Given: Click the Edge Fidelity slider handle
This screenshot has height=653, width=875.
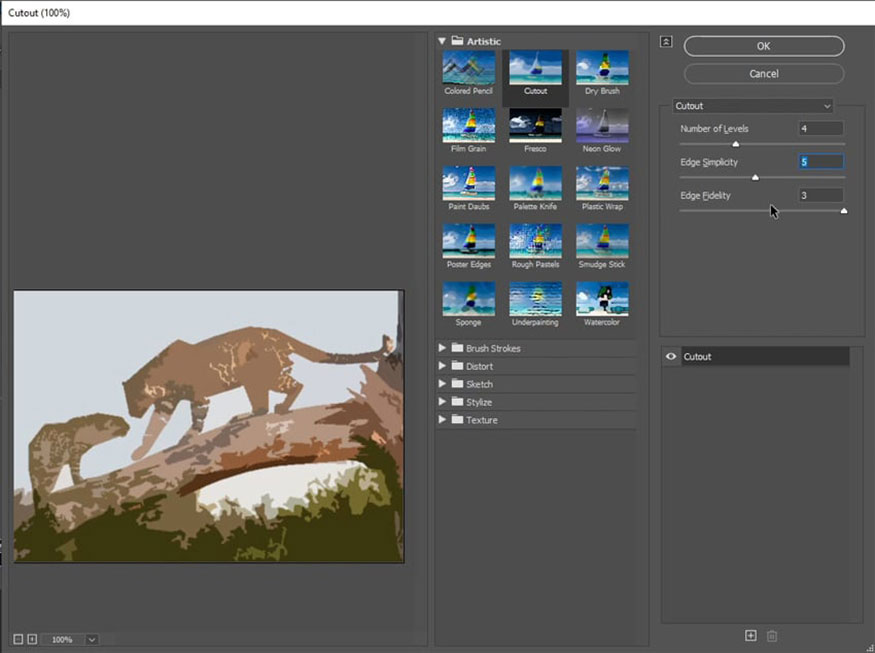Looking at the screenshot, I should coord(844,211).
